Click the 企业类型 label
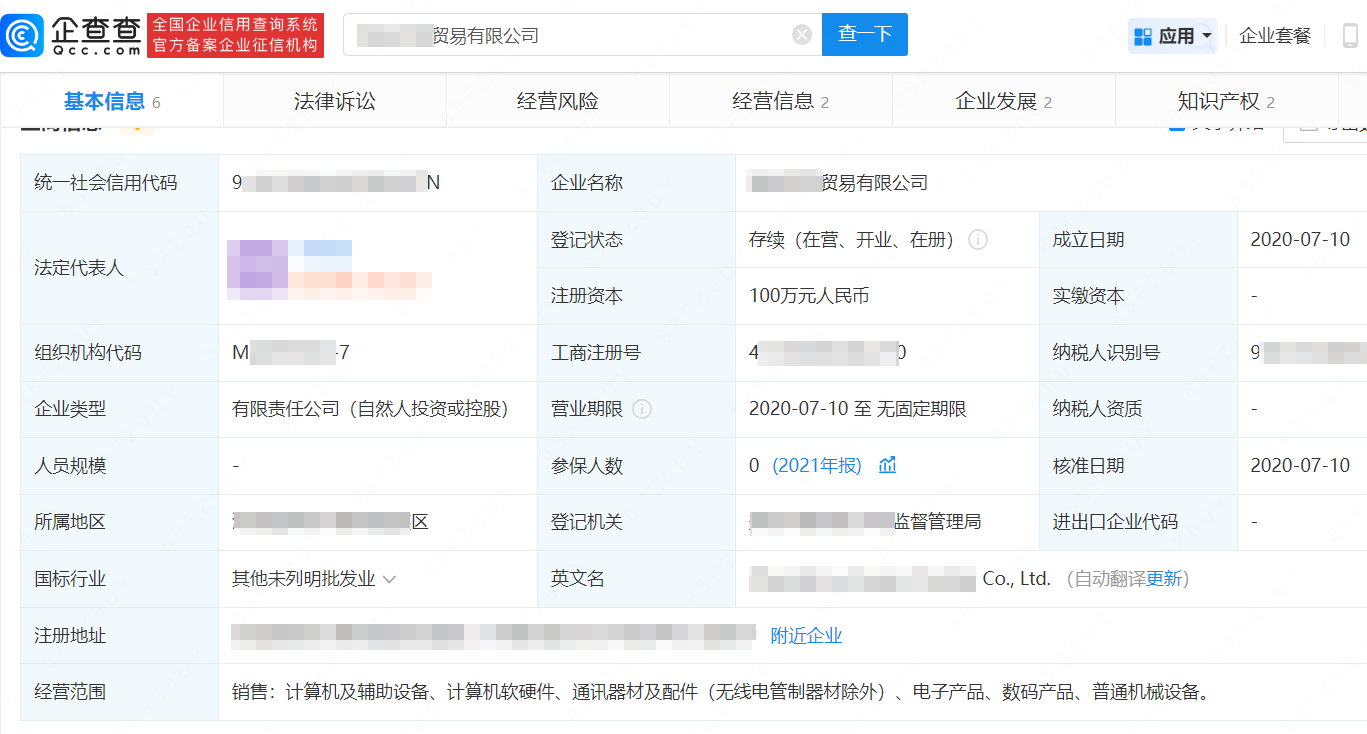The image size is (1367, 734). coord(70,409)
